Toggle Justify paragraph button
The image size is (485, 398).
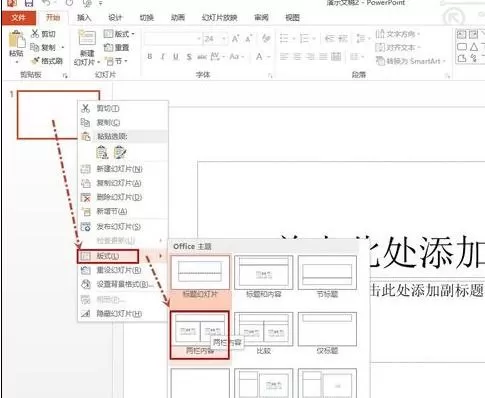pyautogui.click(x=323, y=57)
